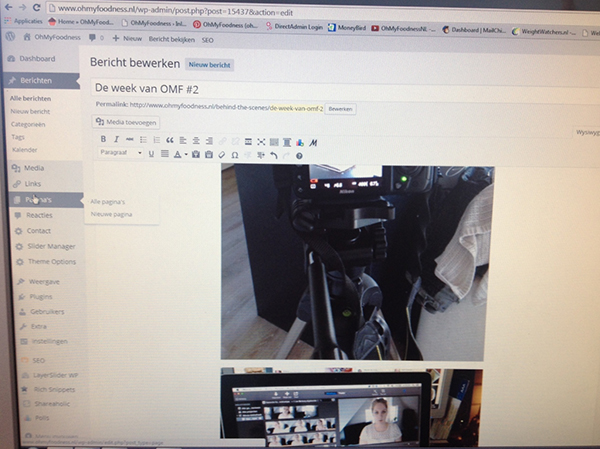Insert a bulleted list

(x=143, y=140)
